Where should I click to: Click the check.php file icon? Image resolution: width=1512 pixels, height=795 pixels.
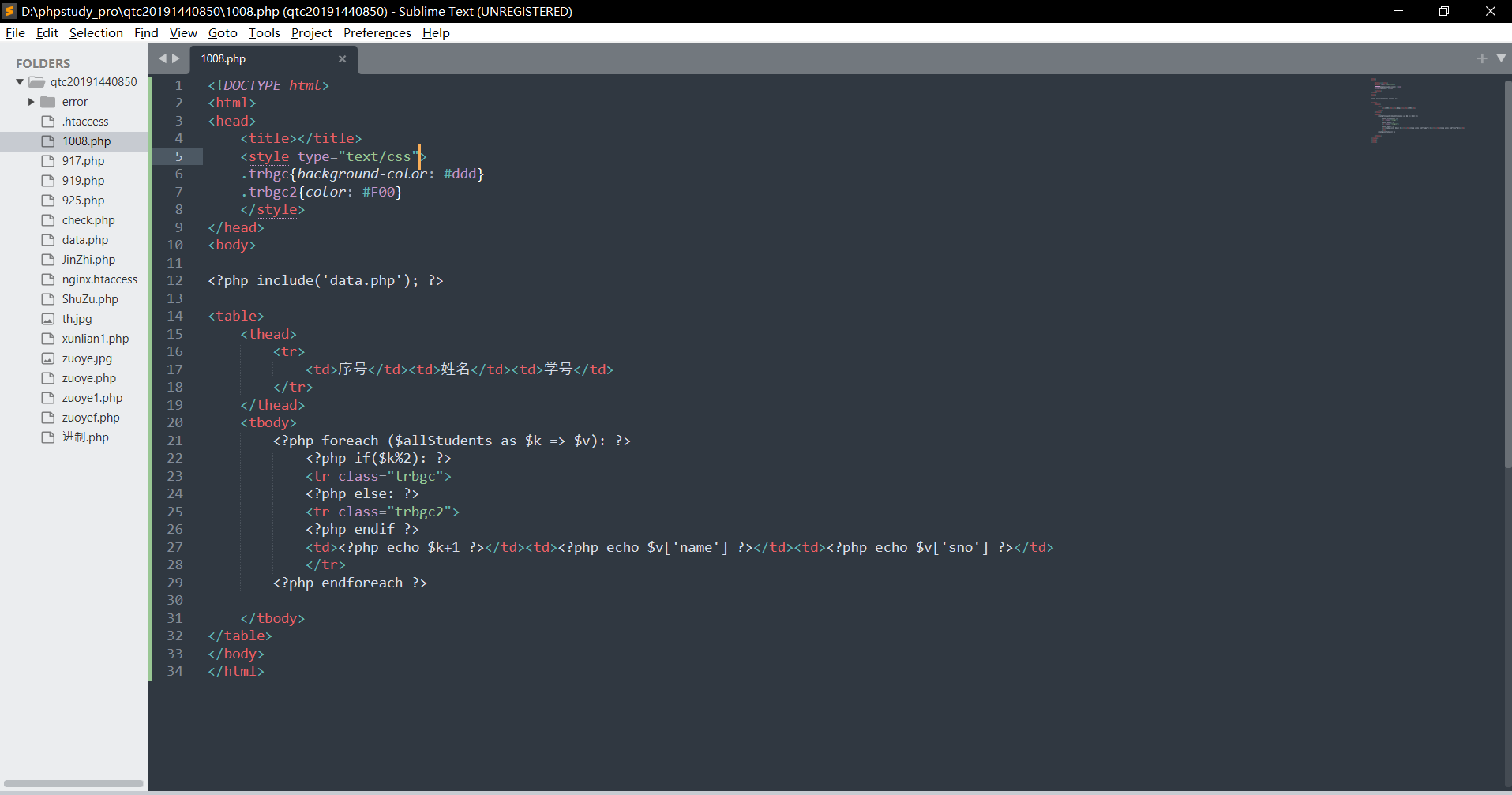[48, 220]
